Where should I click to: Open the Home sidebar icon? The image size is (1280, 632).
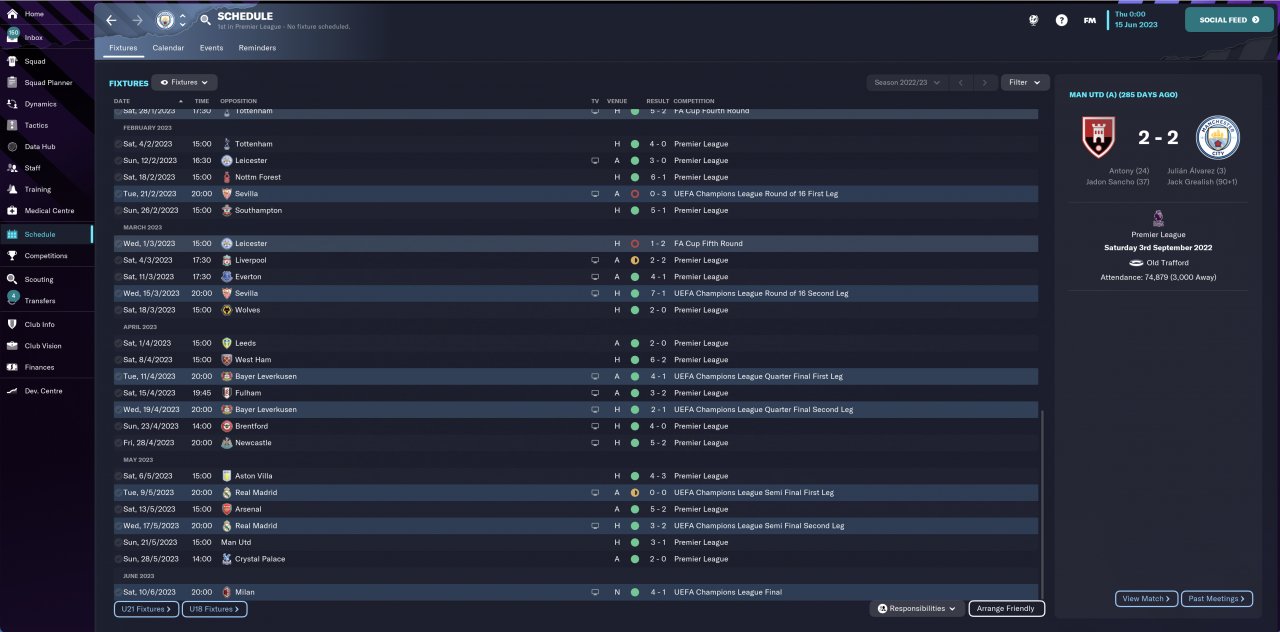pos(13,14)
